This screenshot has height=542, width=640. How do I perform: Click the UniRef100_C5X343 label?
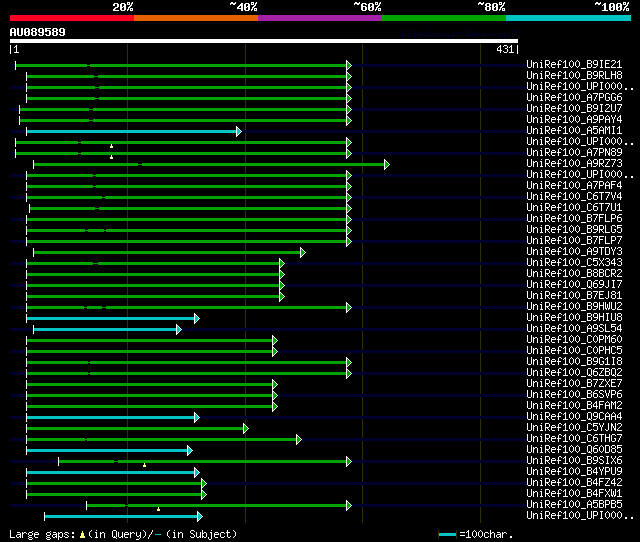click(574, 263)
